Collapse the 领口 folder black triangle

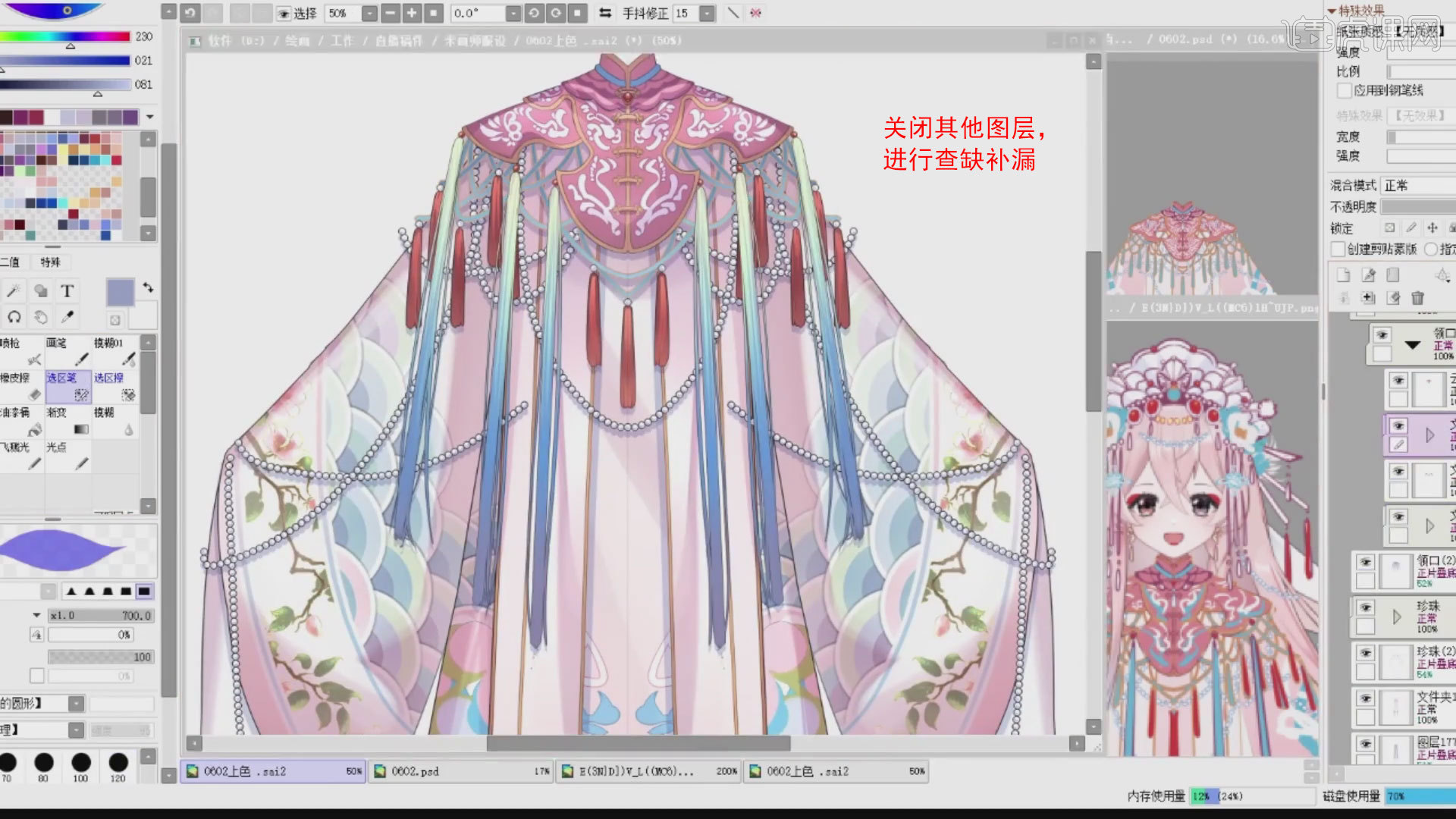tap(1412, 345)
